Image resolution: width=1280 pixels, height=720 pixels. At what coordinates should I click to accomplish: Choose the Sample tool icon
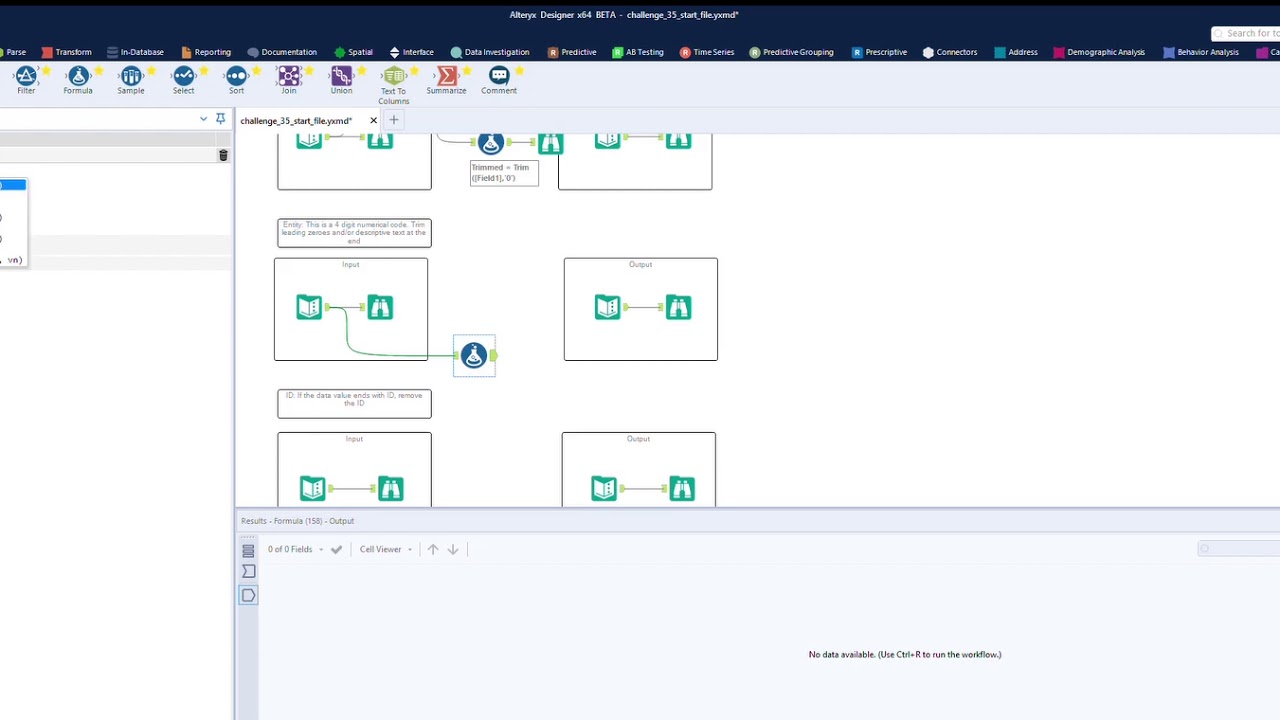pos(131,77)
